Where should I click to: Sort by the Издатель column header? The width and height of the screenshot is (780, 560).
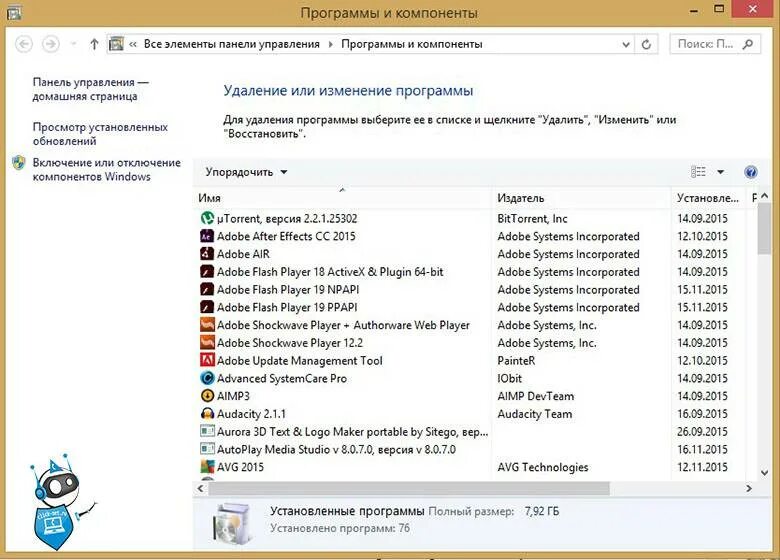(582, 198)
